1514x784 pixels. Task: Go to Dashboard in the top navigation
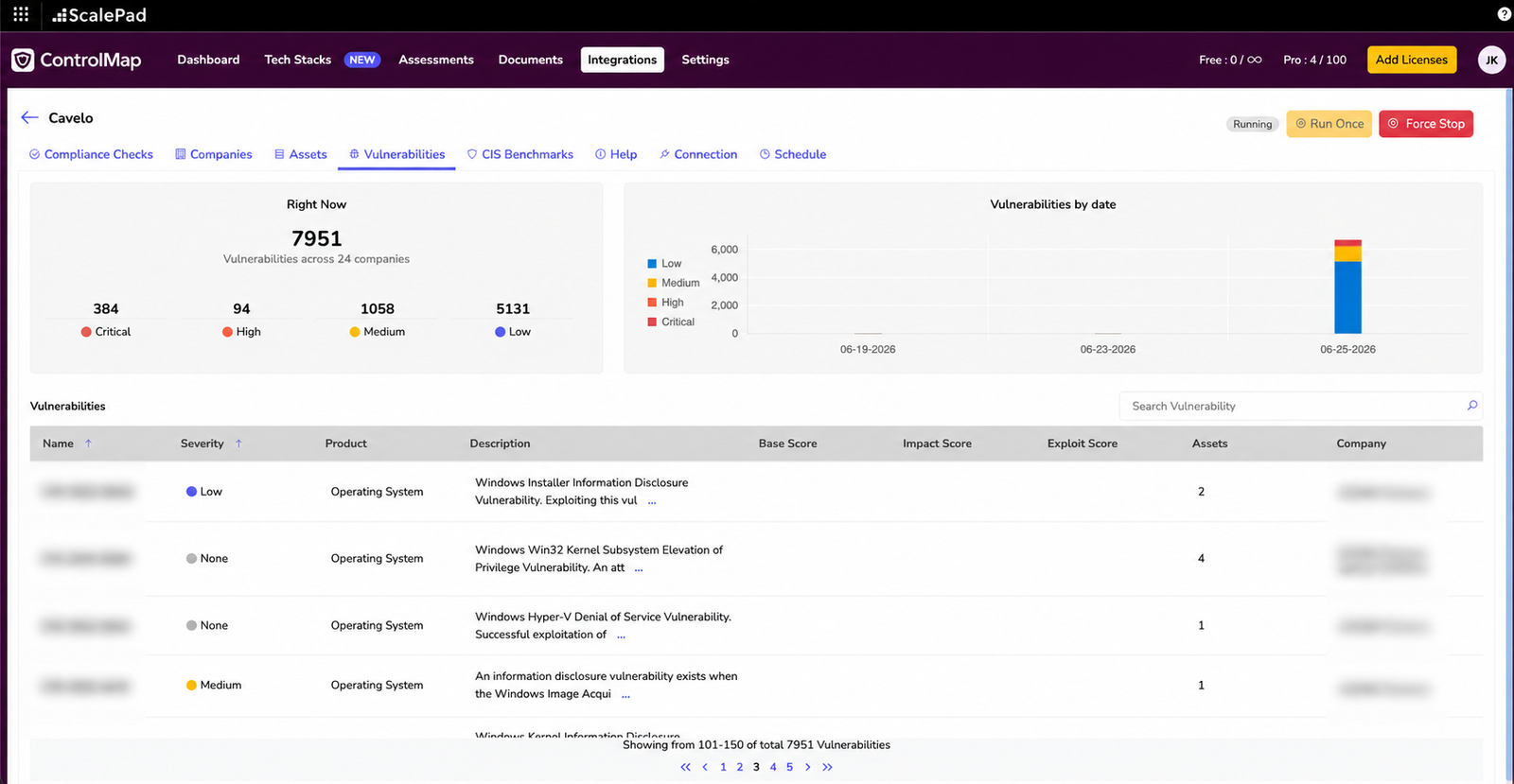point(208,60)
